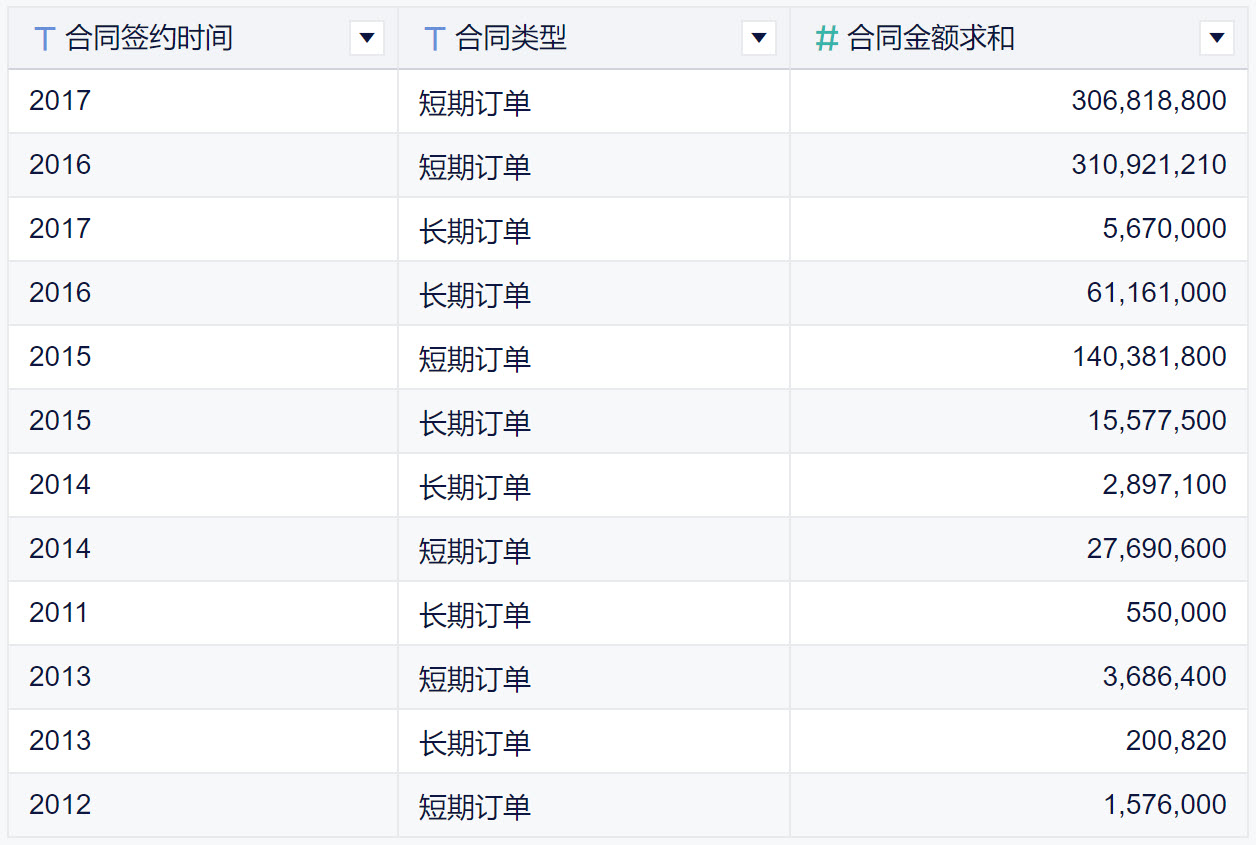This screenshot has width=1256, height=845.
Task: Click 长期订单 in the 2,897,100 row
Action: (475, 487)
